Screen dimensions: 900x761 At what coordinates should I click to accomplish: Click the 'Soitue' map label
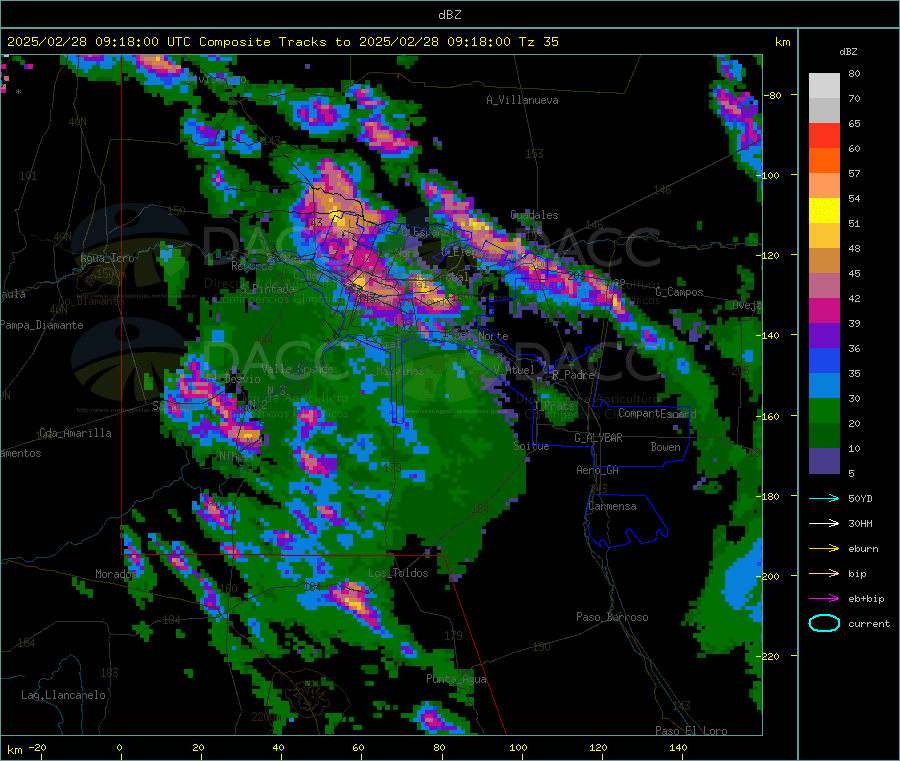click(x=532, y=446)
